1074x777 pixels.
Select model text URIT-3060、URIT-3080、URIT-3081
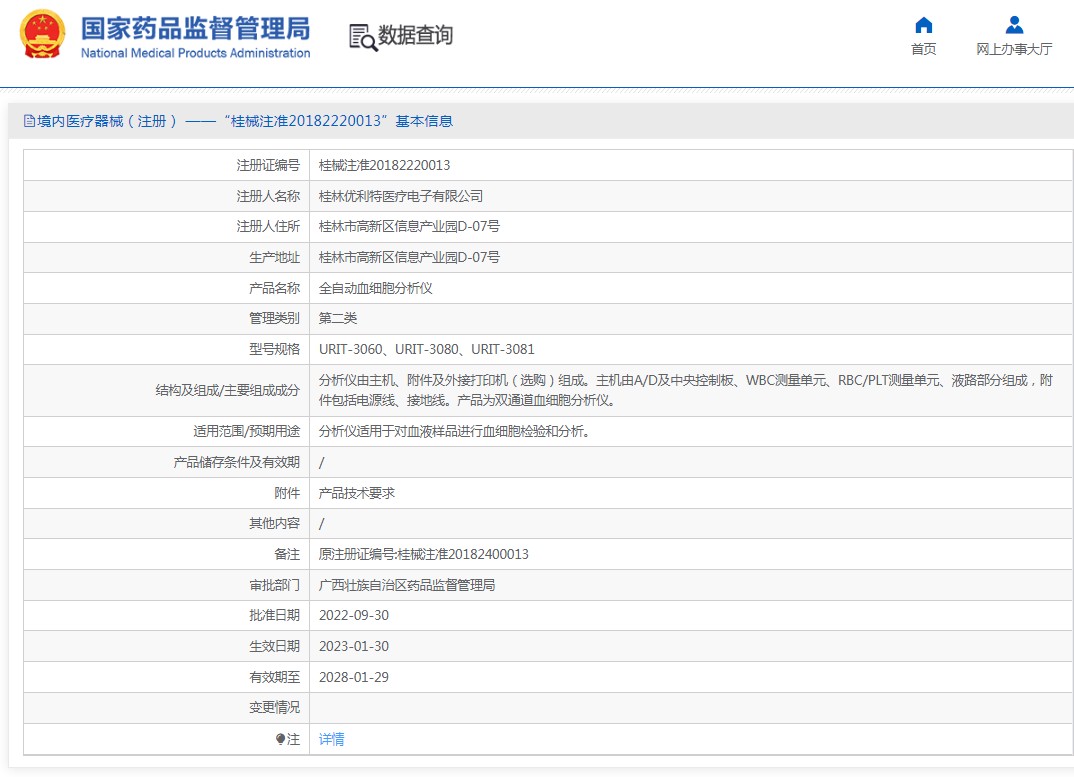[426, 349]
